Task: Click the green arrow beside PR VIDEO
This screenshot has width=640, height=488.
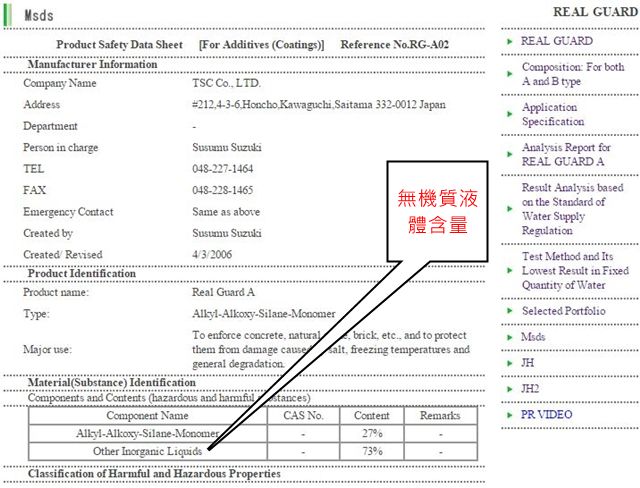Action: tap(509, 415)
